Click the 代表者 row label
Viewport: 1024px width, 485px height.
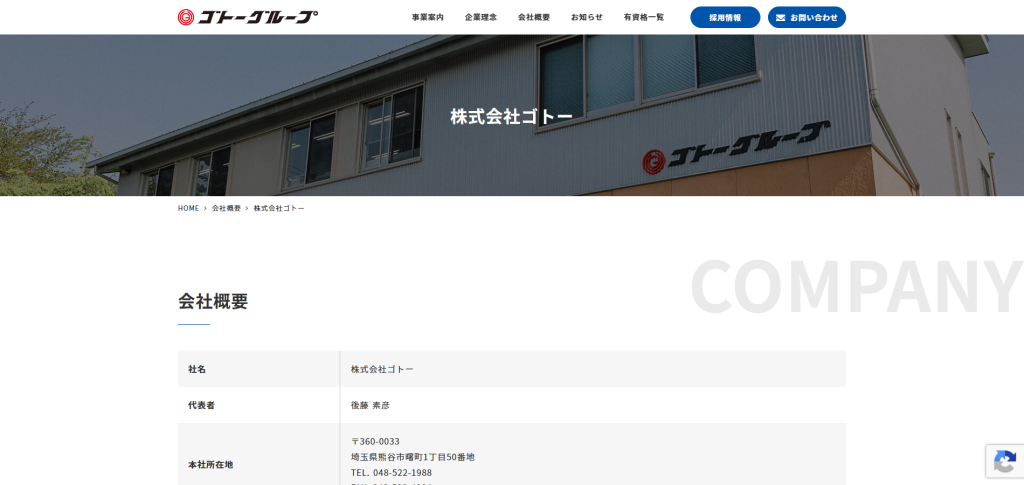click(x=201, y=405)
